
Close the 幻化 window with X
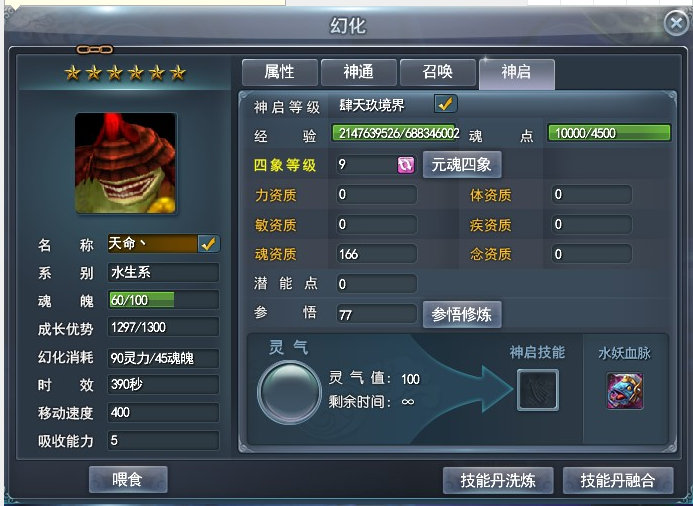[676, 23]
